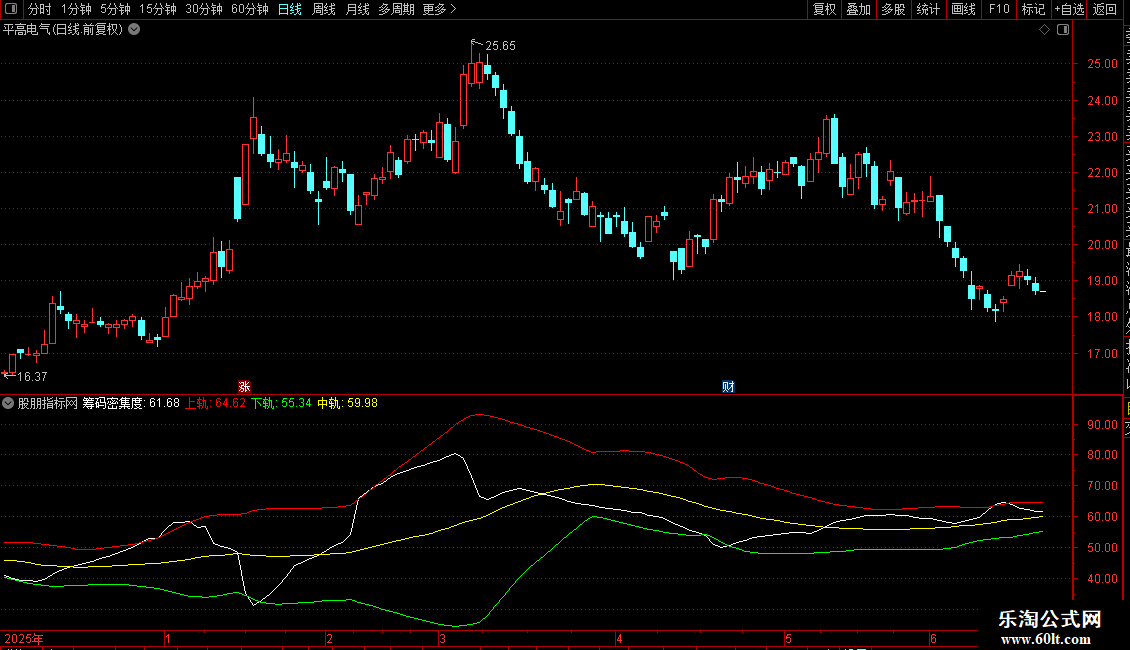Select the 日线 daily period

point(290,9)
